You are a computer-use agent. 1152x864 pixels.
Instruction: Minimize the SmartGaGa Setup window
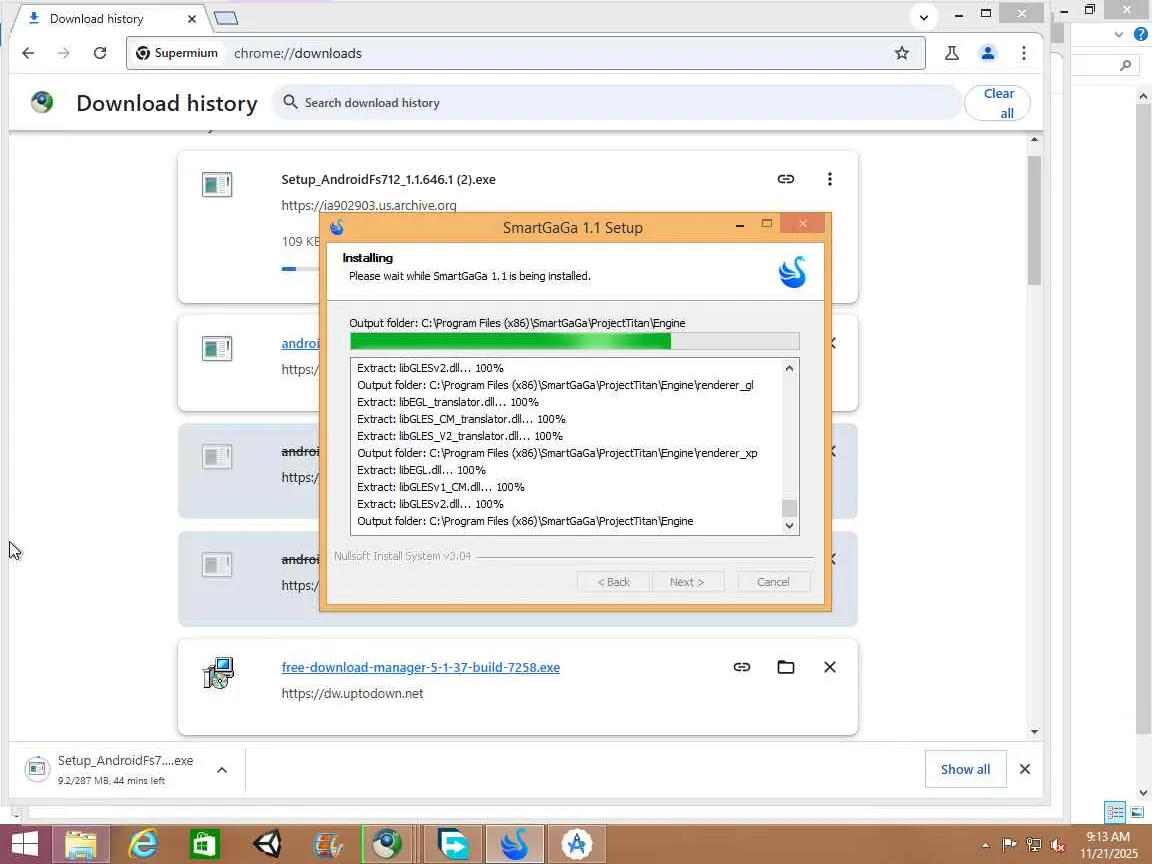tap(740, 225)
